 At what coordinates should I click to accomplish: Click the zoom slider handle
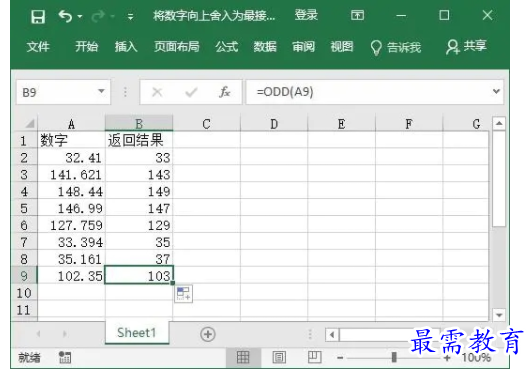[394, 357]
